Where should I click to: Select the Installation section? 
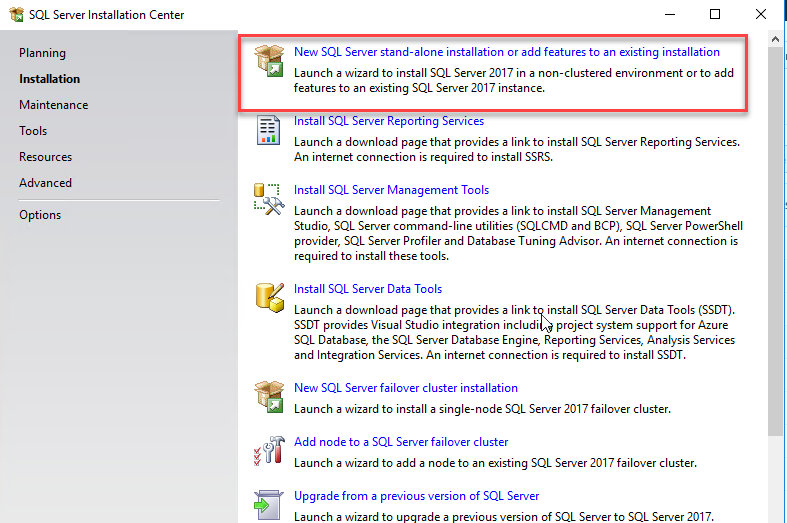point(49,79)
